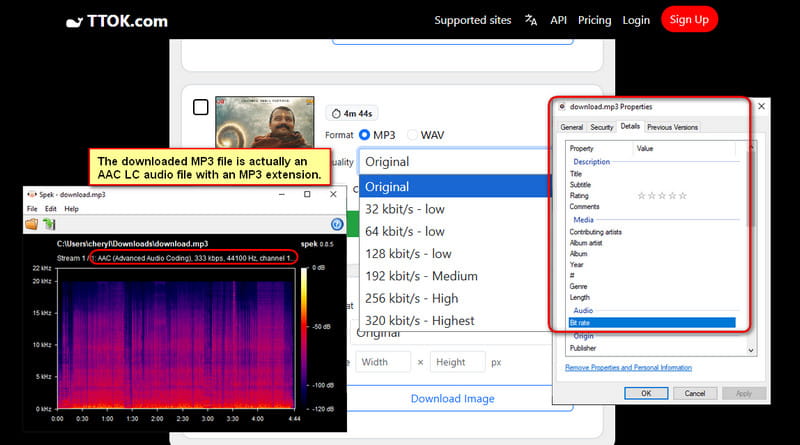Viewport: 800px width, 445px height.
Task: Click the Properties list scroll down arrow
Action: 751,350
